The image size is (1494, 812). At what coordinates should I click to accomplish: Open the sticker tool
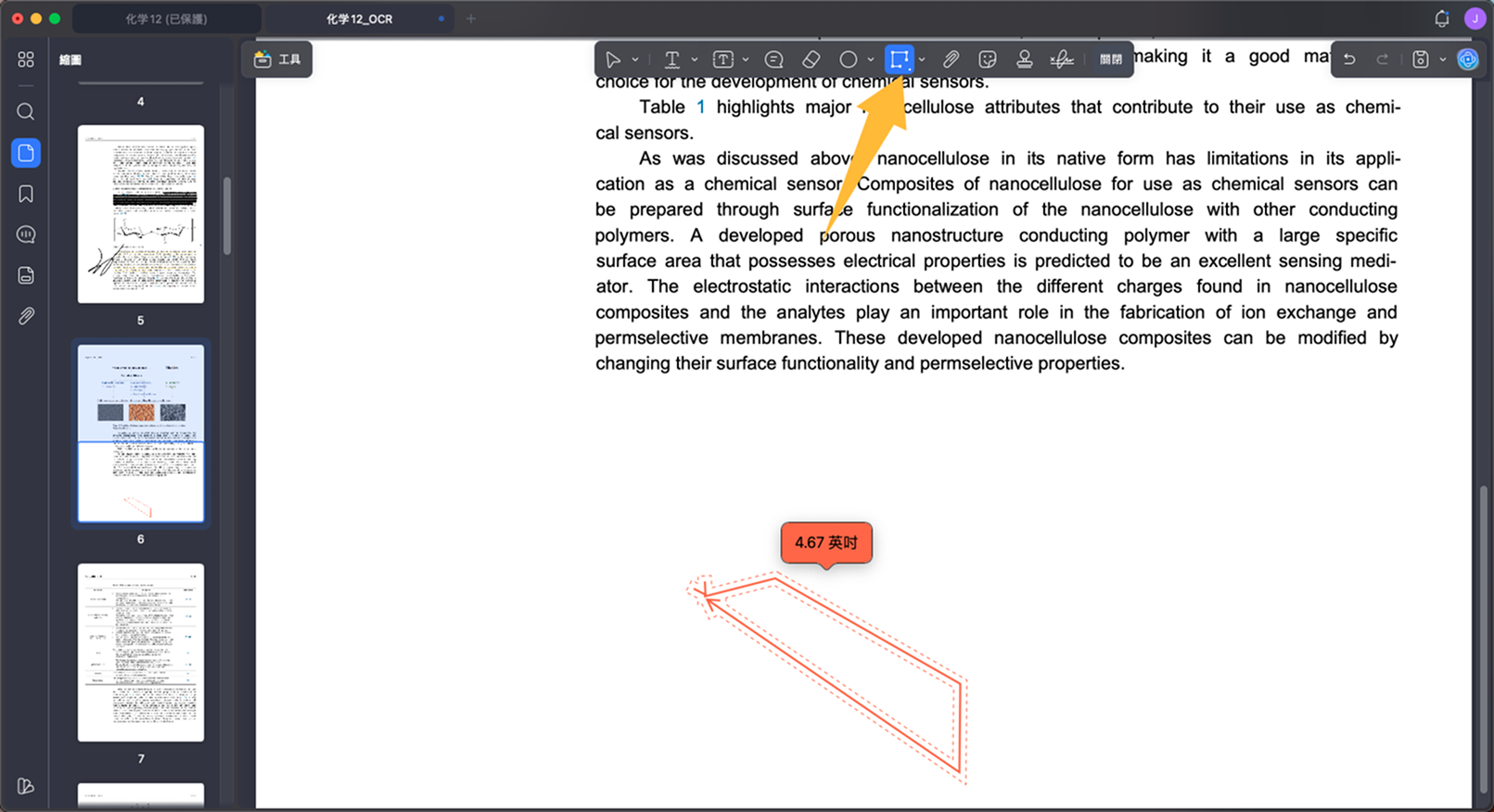click(x=988, y=59)
